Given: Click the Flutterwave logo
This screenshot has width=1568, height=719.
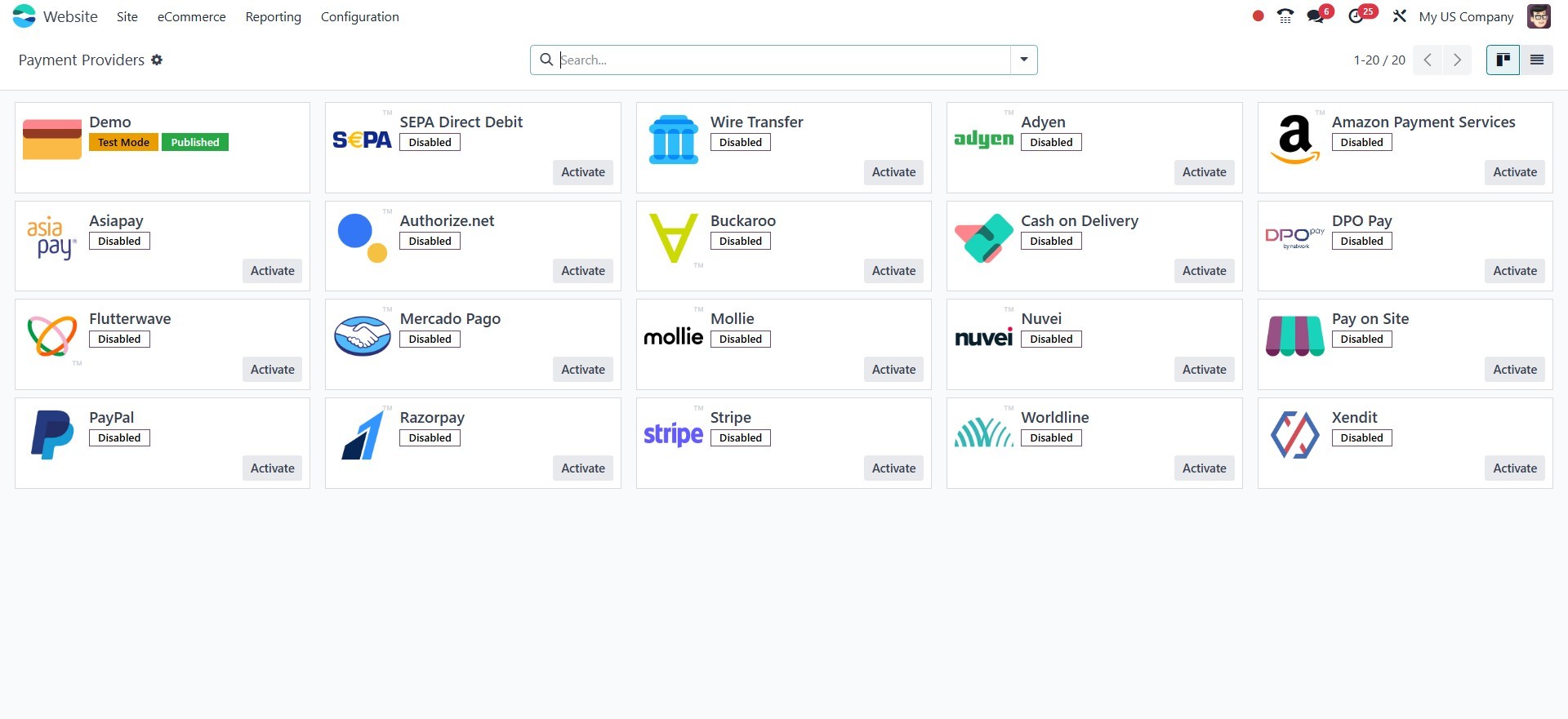Looking at the screenshot, I should (x=52, y=336).
